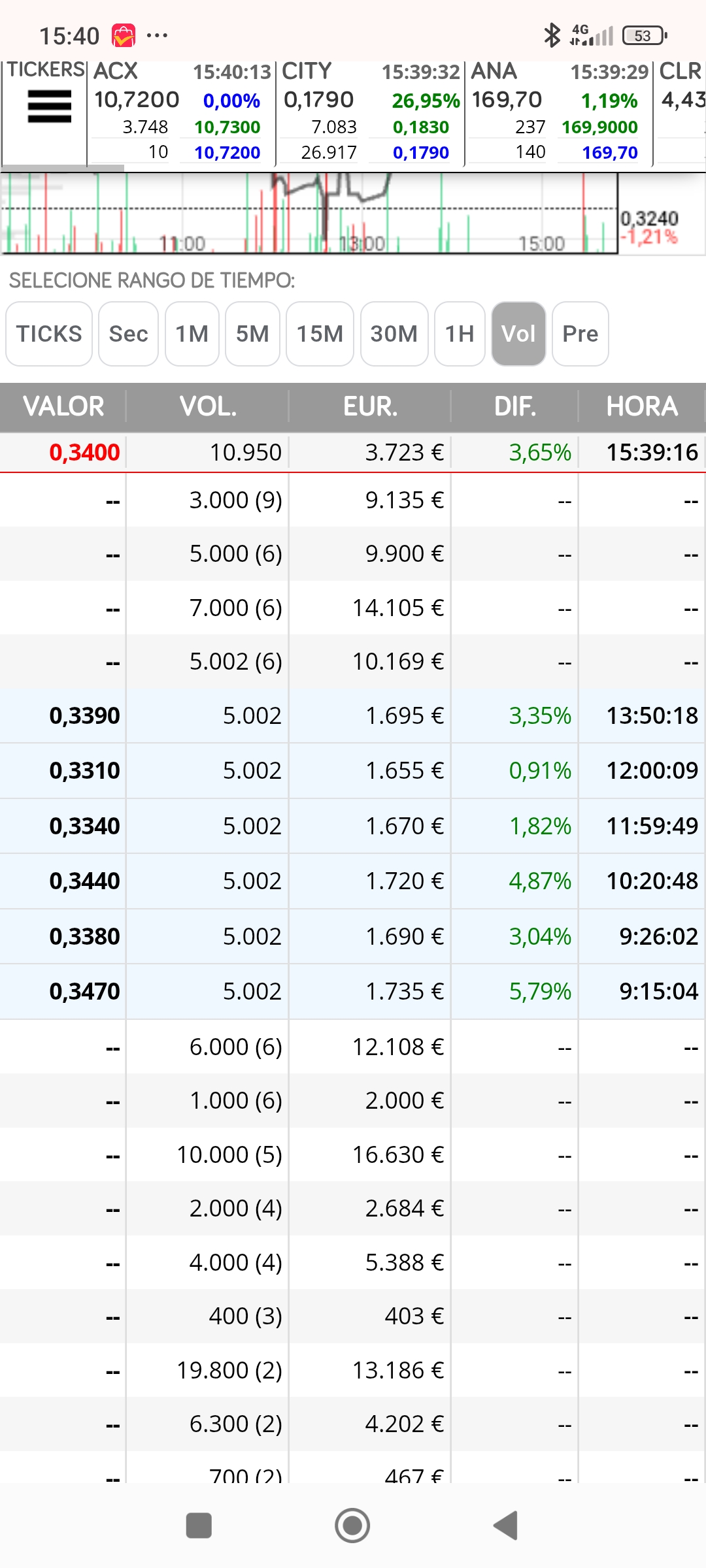This screenshot has width=706, height=1568.
Task: Sort by the VOL. column header
Action: [208, 406]
